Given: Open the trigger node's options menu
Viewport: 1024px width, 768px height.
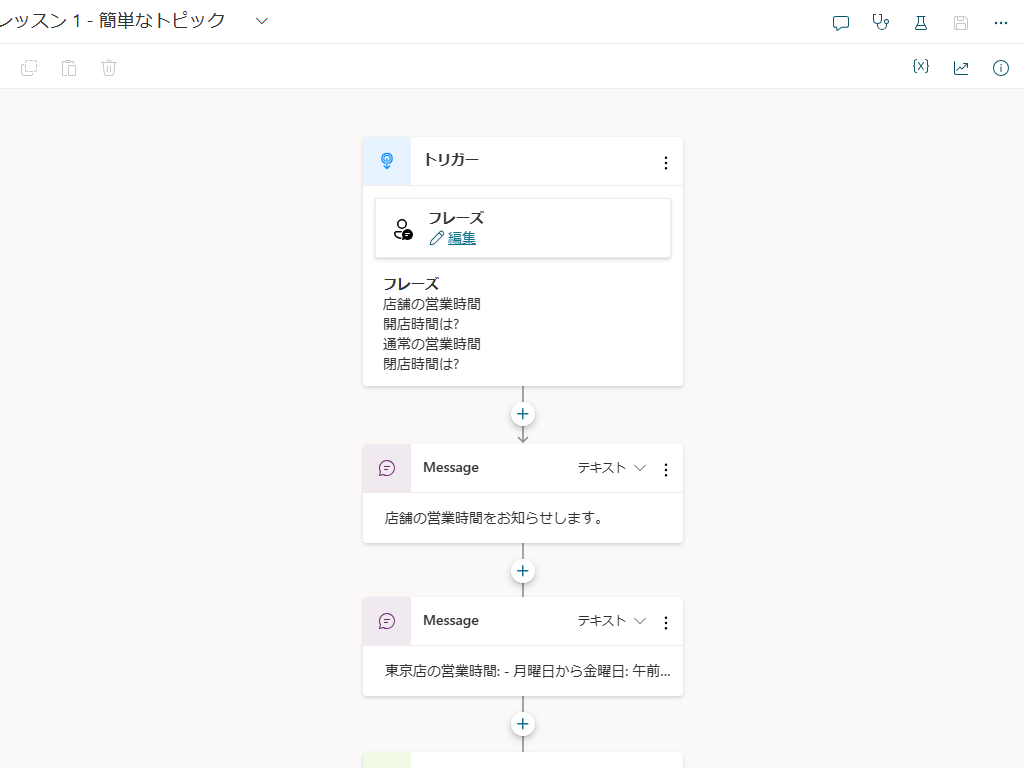Looking at the screenshot, I should click(666, 161).
